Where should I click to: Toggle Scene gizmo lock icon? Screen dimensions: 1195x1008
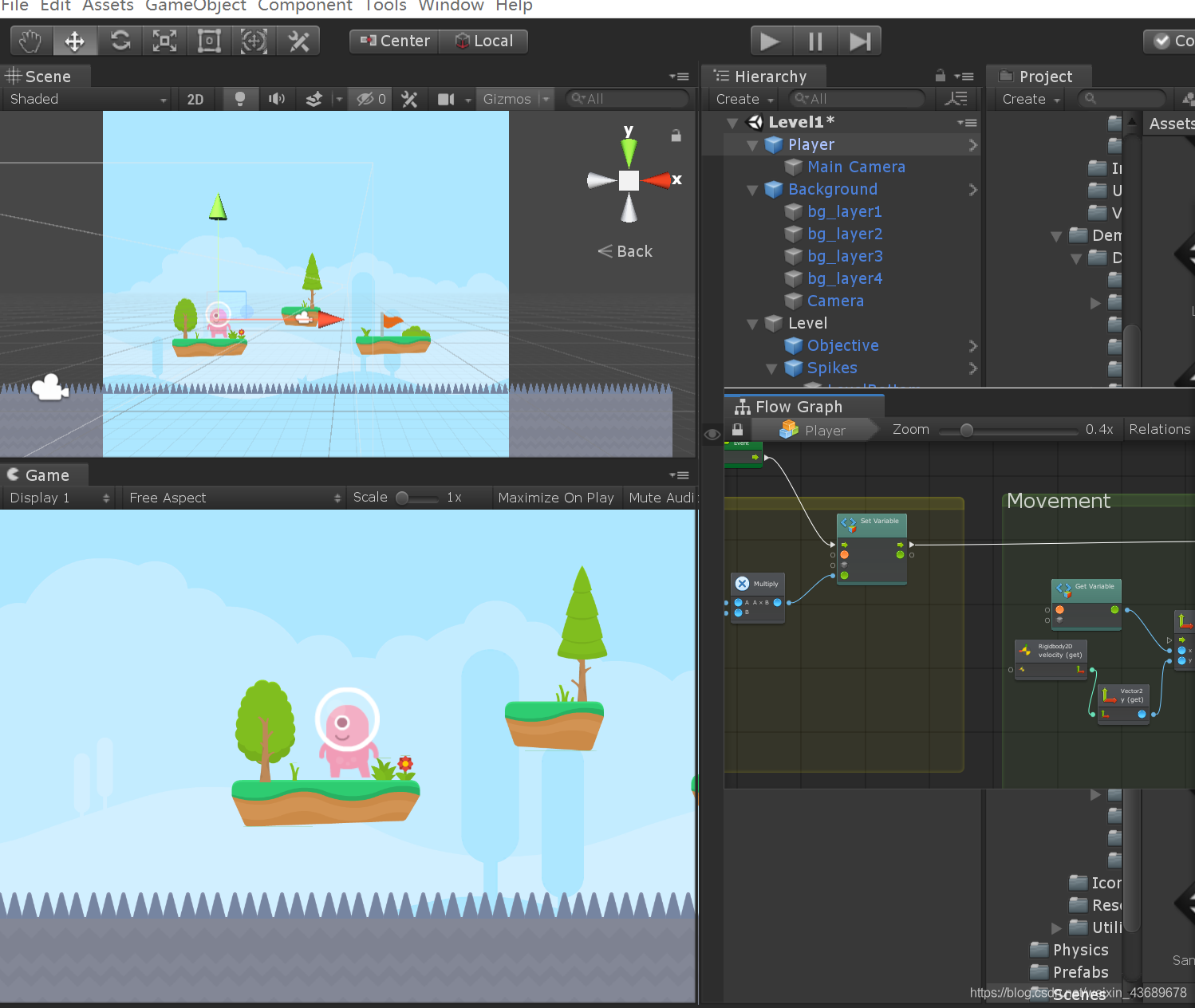click(x=676, y=136)
